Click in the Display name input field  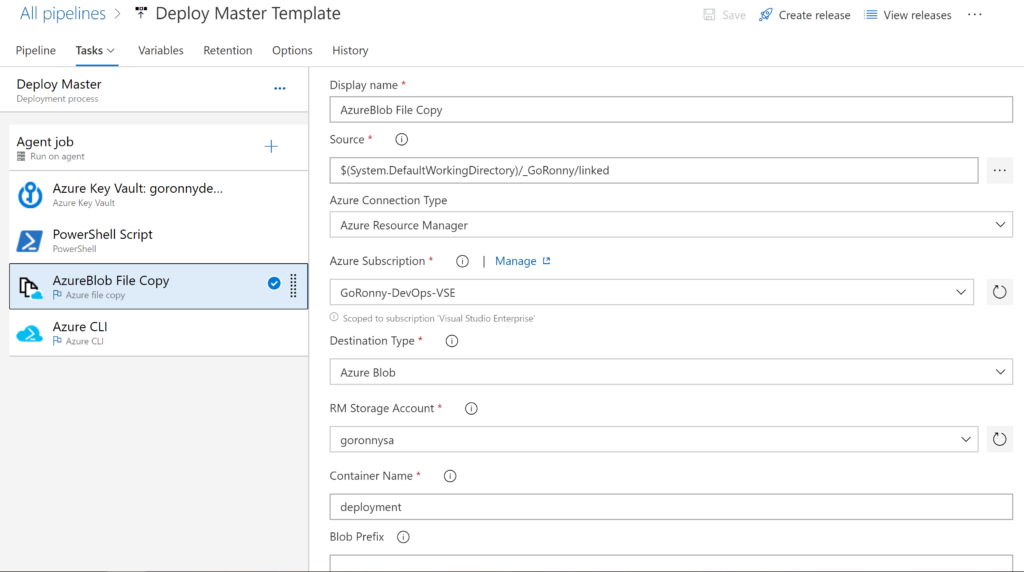pos(671,110)
